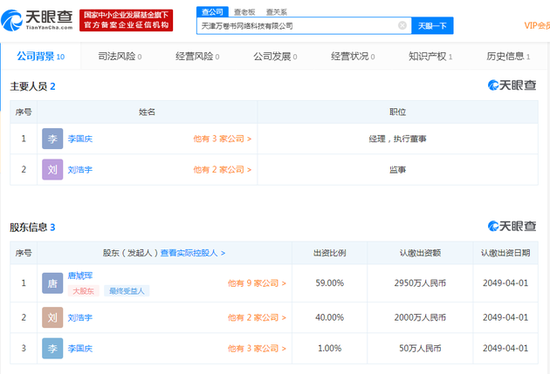Select the 查关系 search mode tab
The height and width of the screenshot is (374, 550).
click(276, 12)
